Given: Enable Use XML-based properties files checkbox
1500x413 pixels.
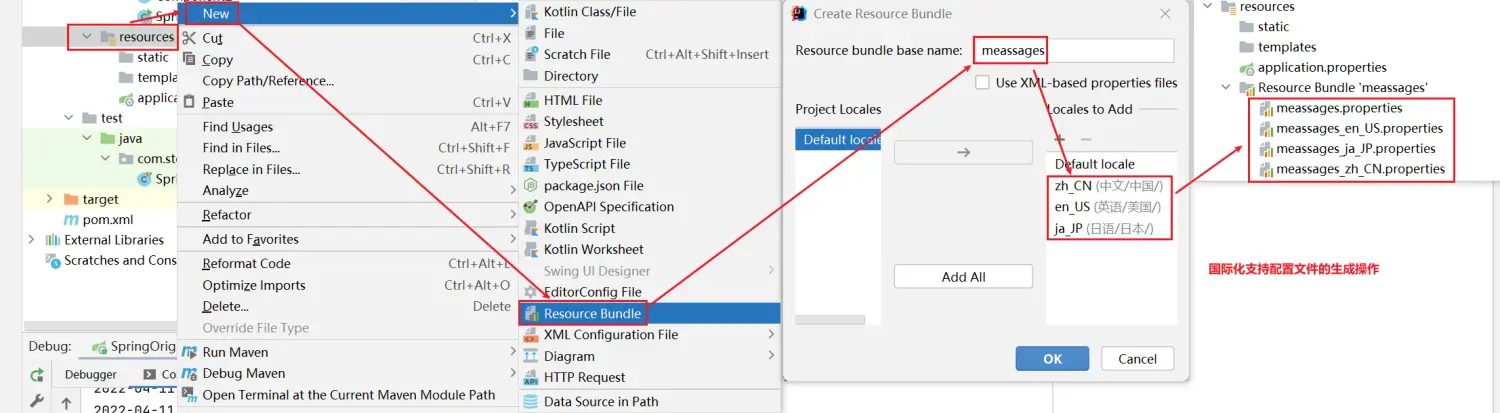Looking at the screenshot, I should tap(983, 83).
